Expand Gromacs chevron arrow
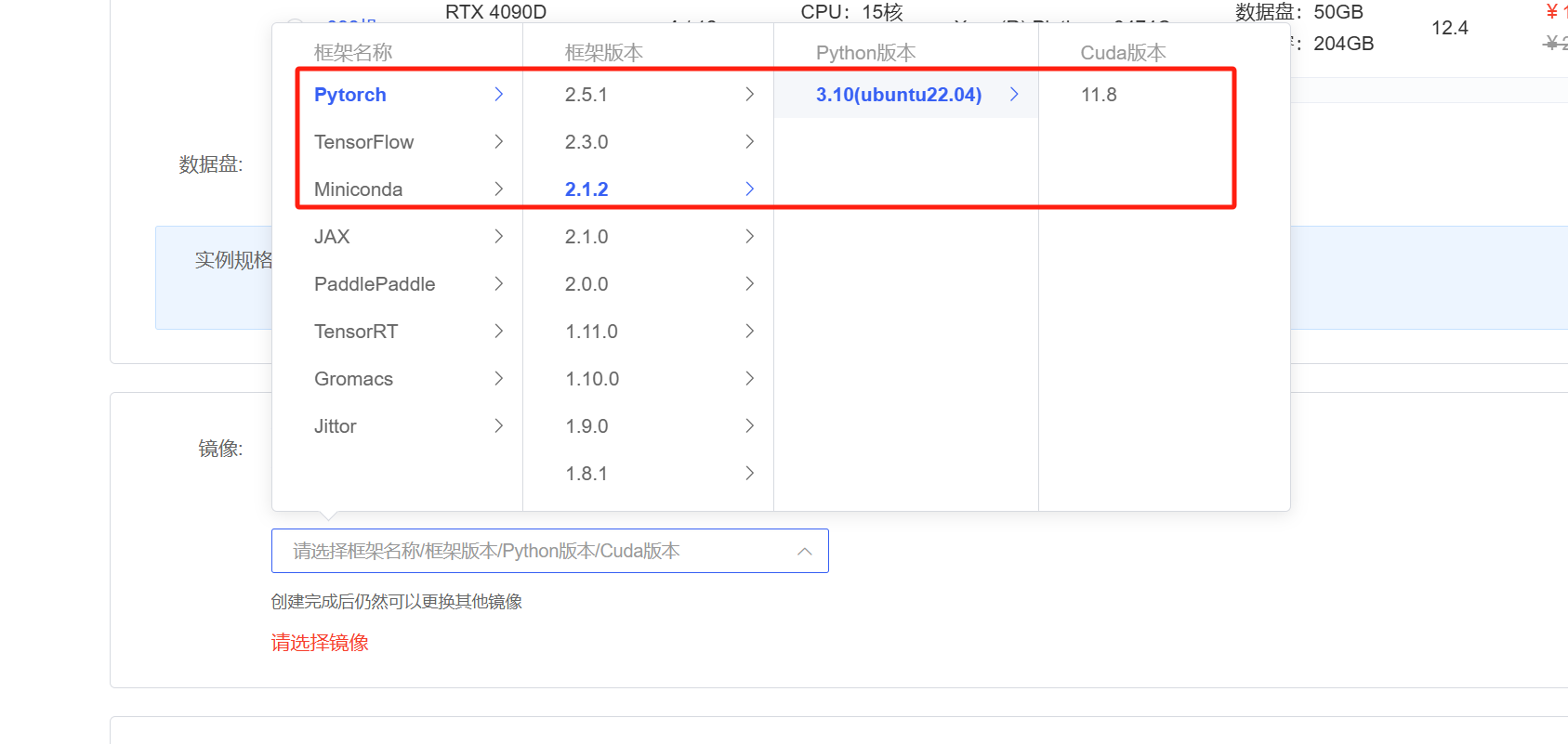Viewport: 1568px width, 744px height. (498, 379)
